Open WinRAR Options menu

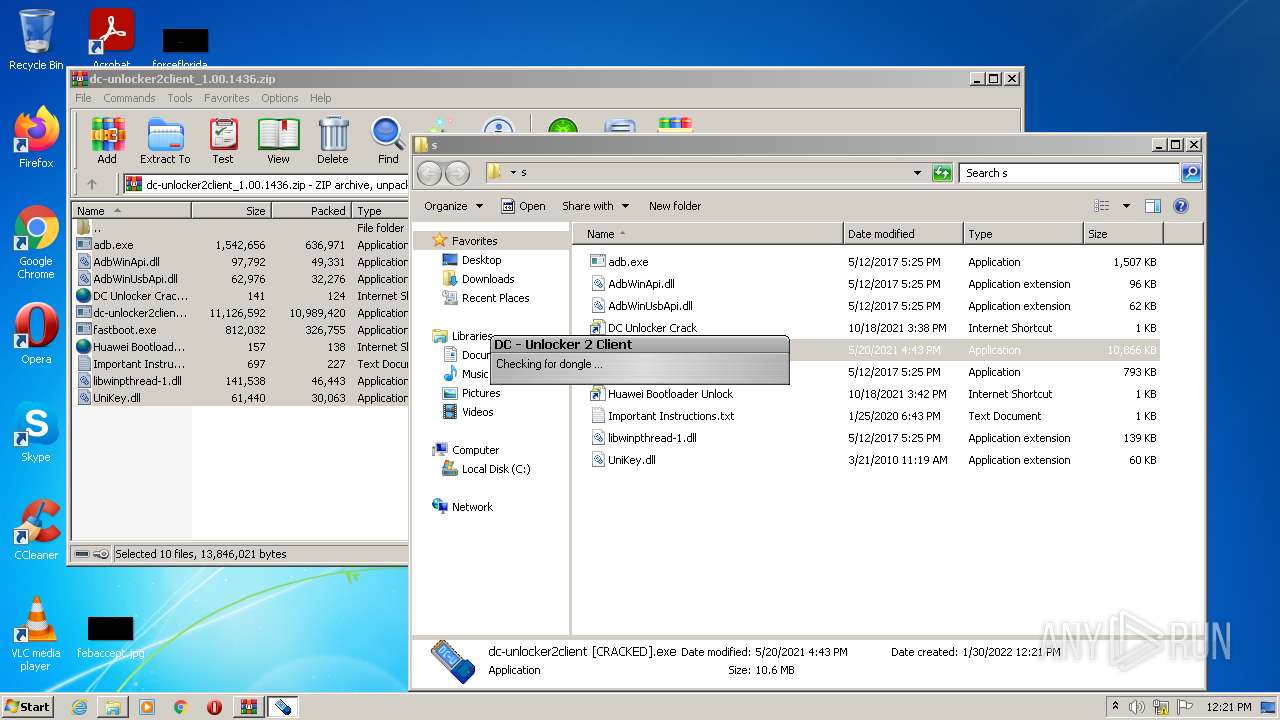click(280, 98)
